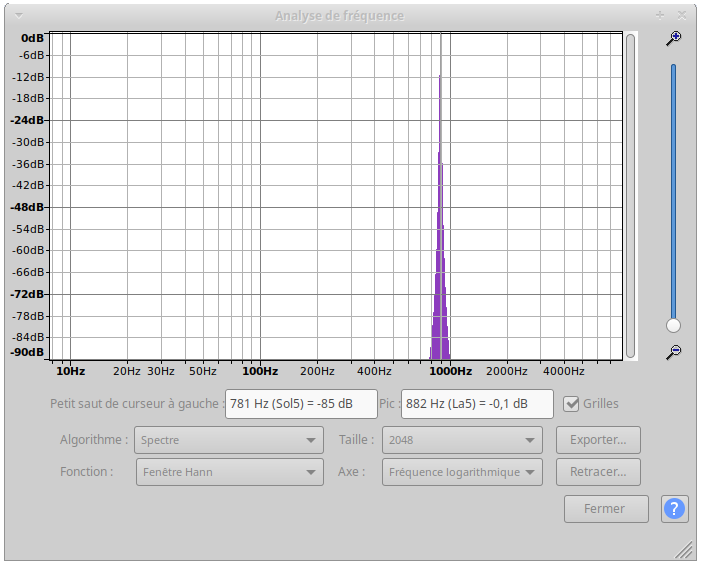Click the plot's vertical scrollbar
This screenshot has height=566, width=701.
click(630, 196)
